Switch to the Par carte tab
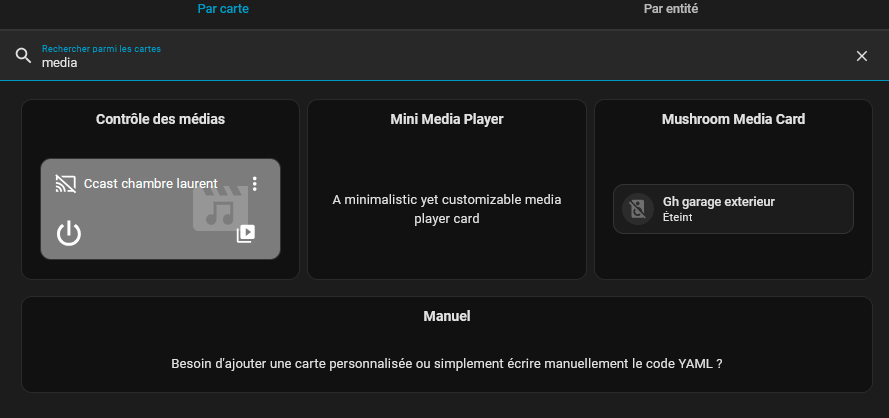The height and width of the screenshot is (418, 889). click(x=222, y=9)
